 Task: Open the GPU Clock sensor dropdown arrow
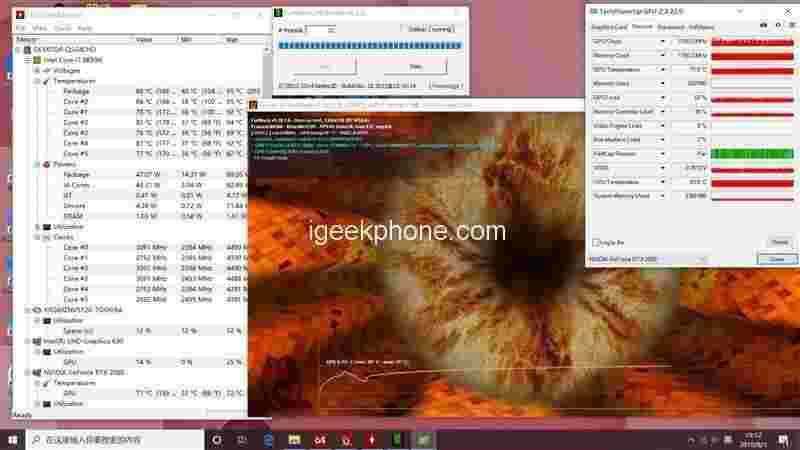(x=663, y=42)
